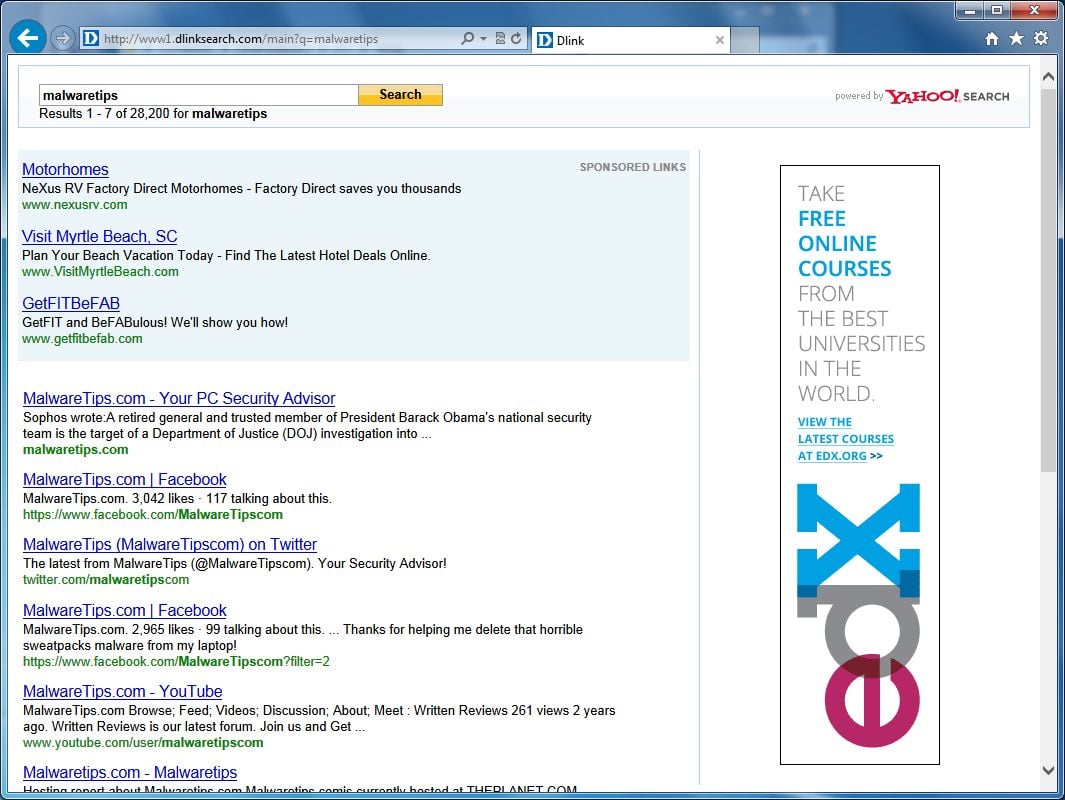Open MalwareTips.com - YouTube result
Viewport: 1065px width, 800px height.
click(123, 691)
